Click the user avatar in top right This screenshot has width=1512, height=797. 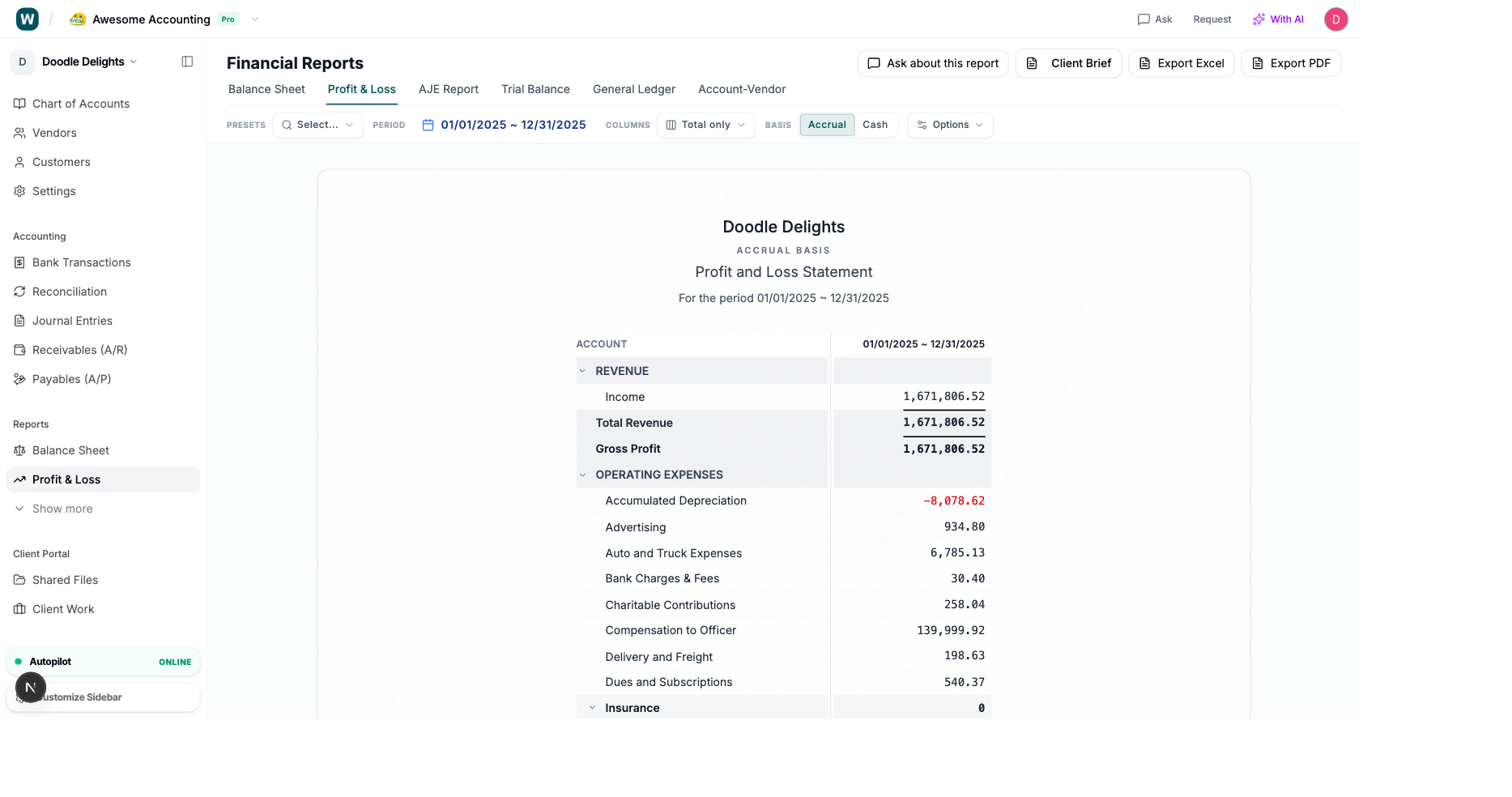pyautogui.click(x=1335, y=19)
